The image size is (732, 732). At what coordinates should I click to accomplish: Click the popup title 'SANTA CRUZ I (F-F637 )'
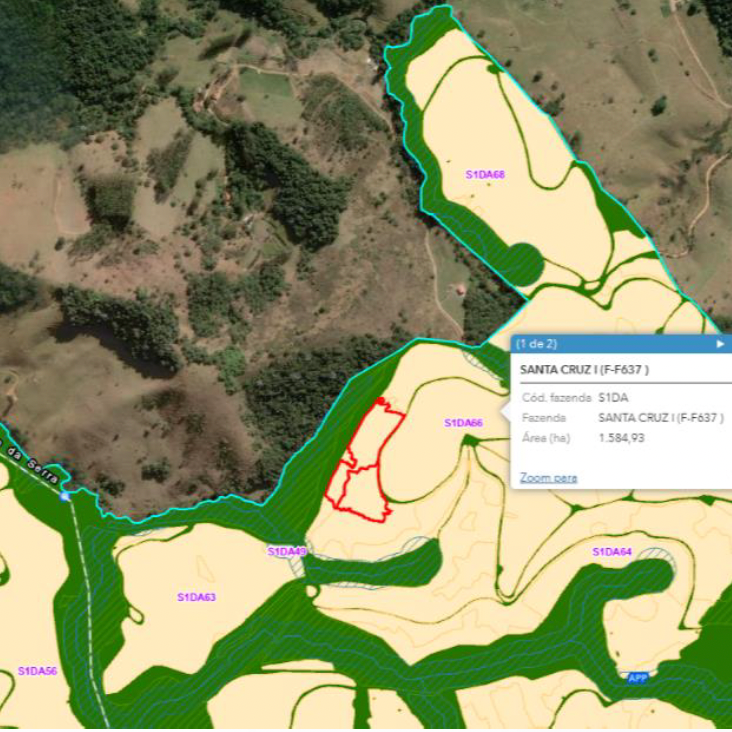584,370
